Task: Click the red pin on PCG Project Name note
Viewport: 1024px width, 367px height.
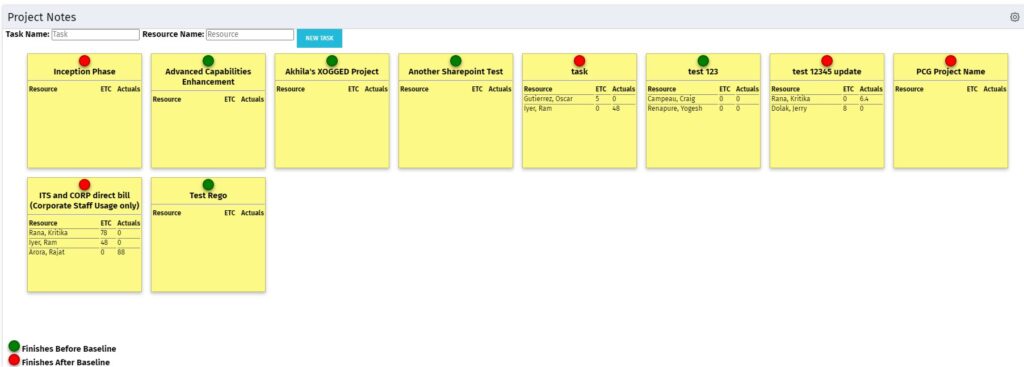Action: 951,61
